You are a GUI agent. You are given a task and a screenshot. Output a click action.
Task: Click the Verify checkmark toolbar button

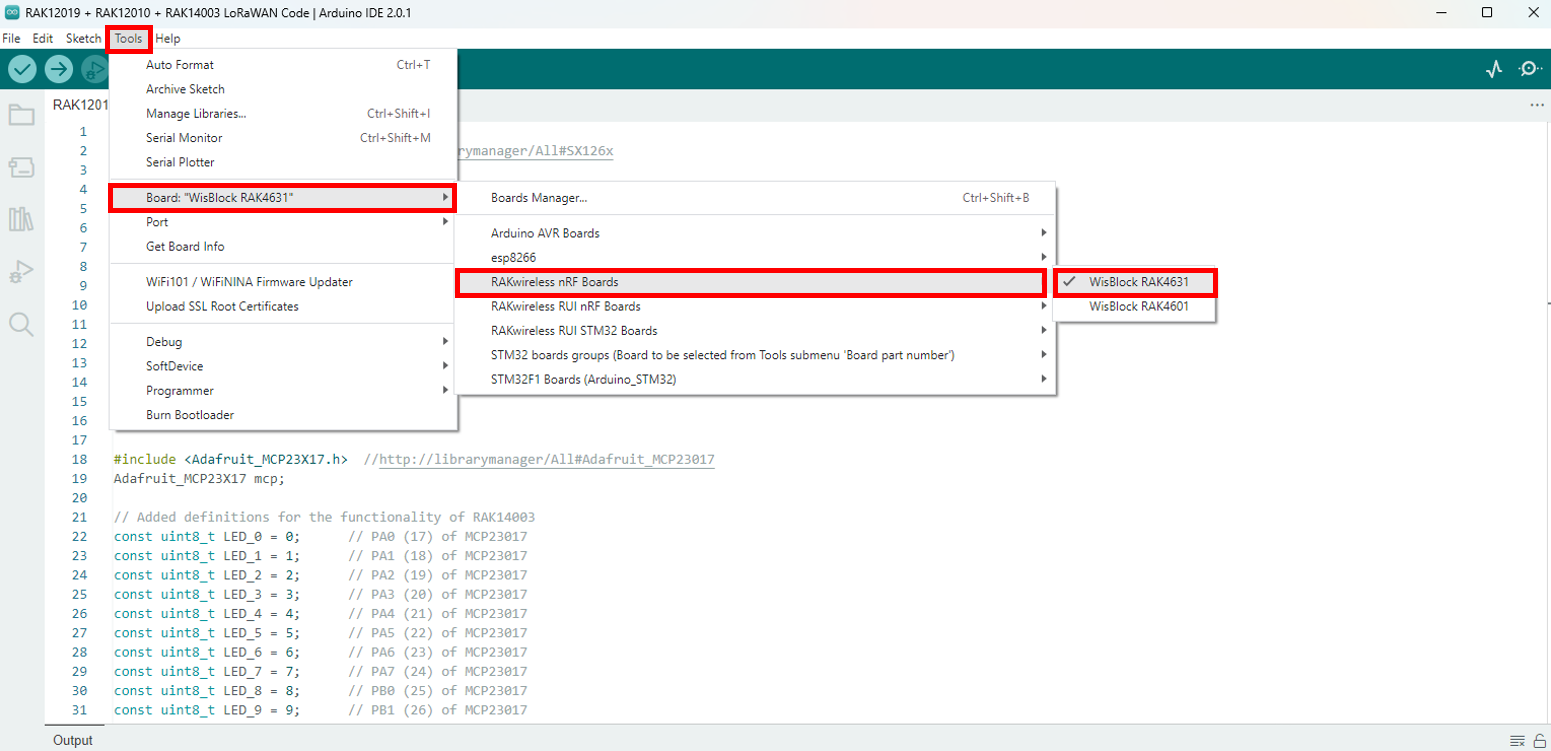[x=22, y=69]
